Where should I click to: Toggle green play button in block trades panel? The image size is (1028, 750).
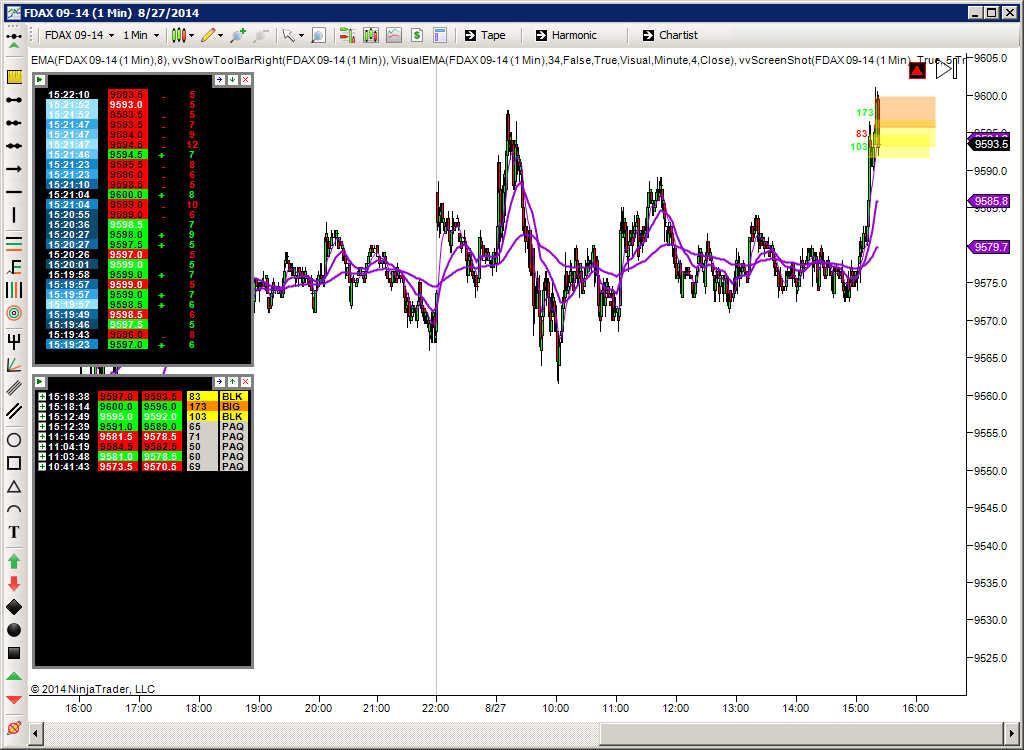click(40, 382)
